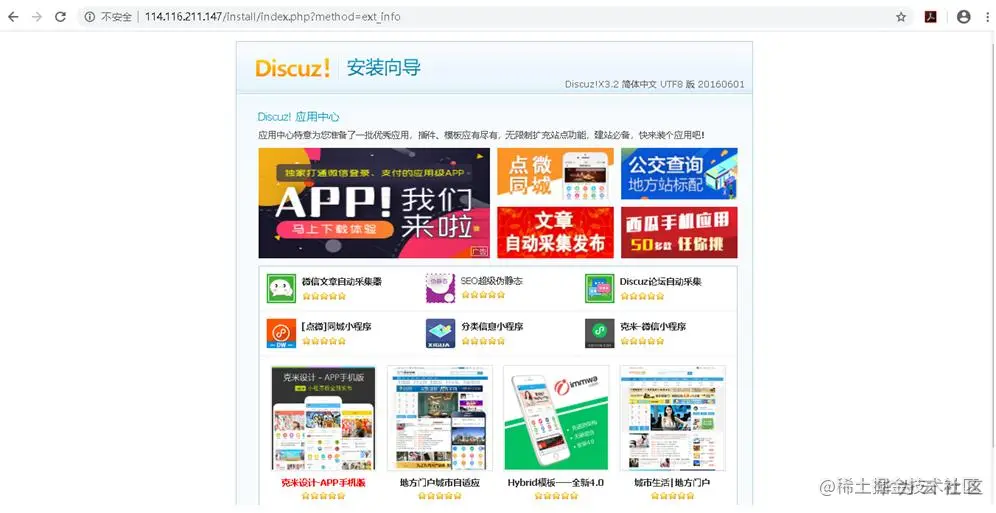Open the 地方门户城市自适应 template preview
The height and width of the screenshot is (513, 996).
click(x=440, y=418)
